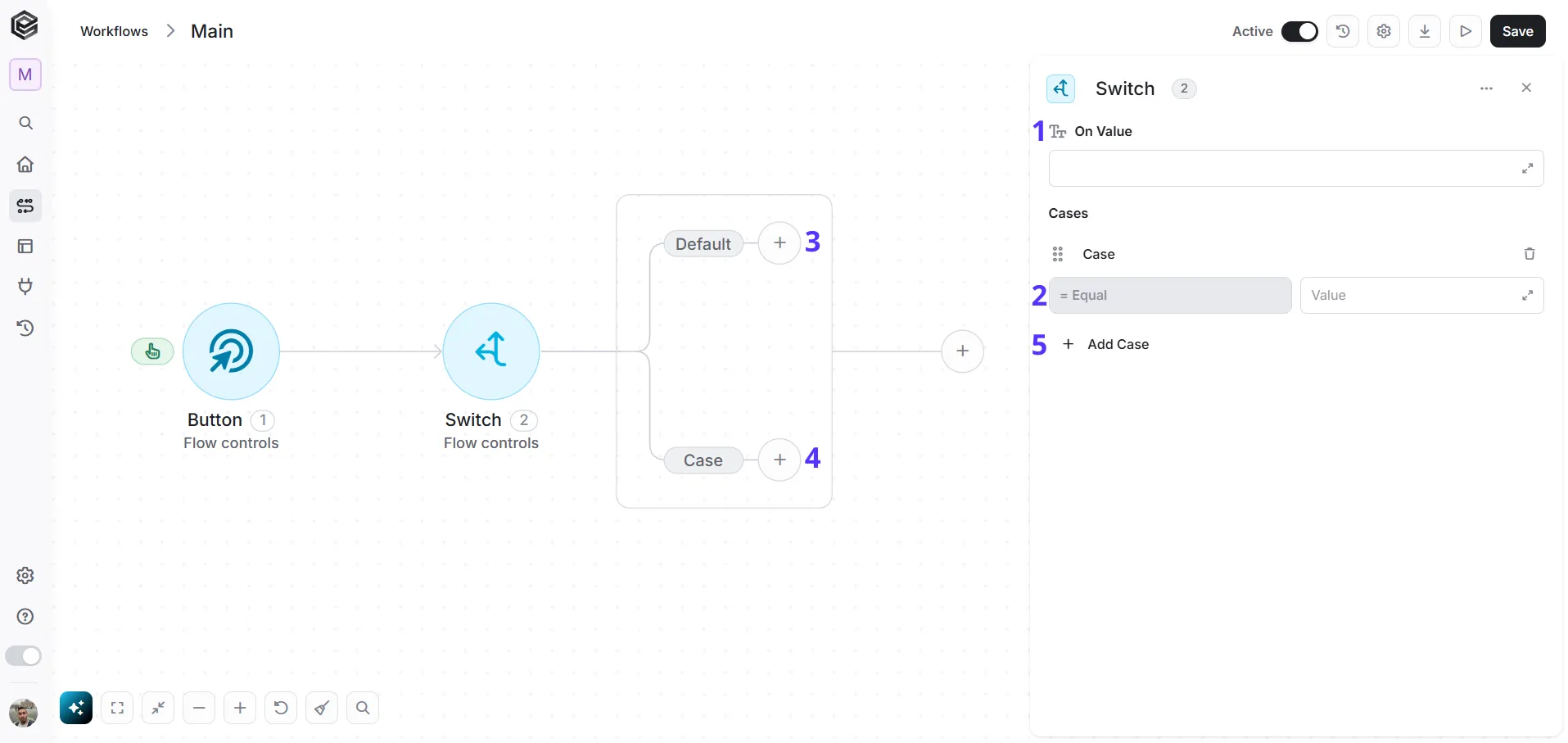Add a step after the Default branch

click(x=779, y=243)
